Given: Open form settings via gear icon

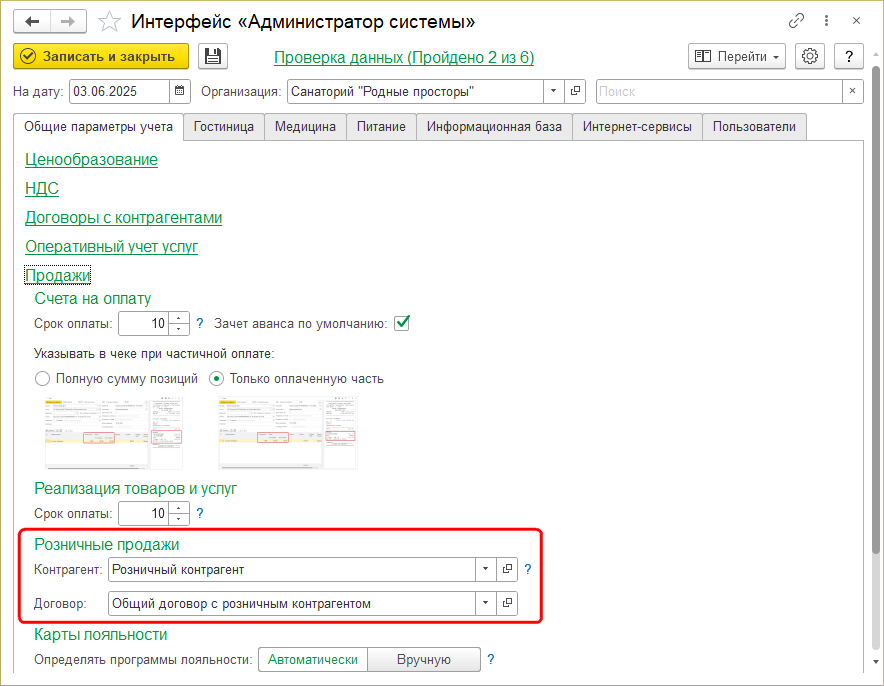Looking at the screenshot, I should pyautogui.click(x=810, y=56).
